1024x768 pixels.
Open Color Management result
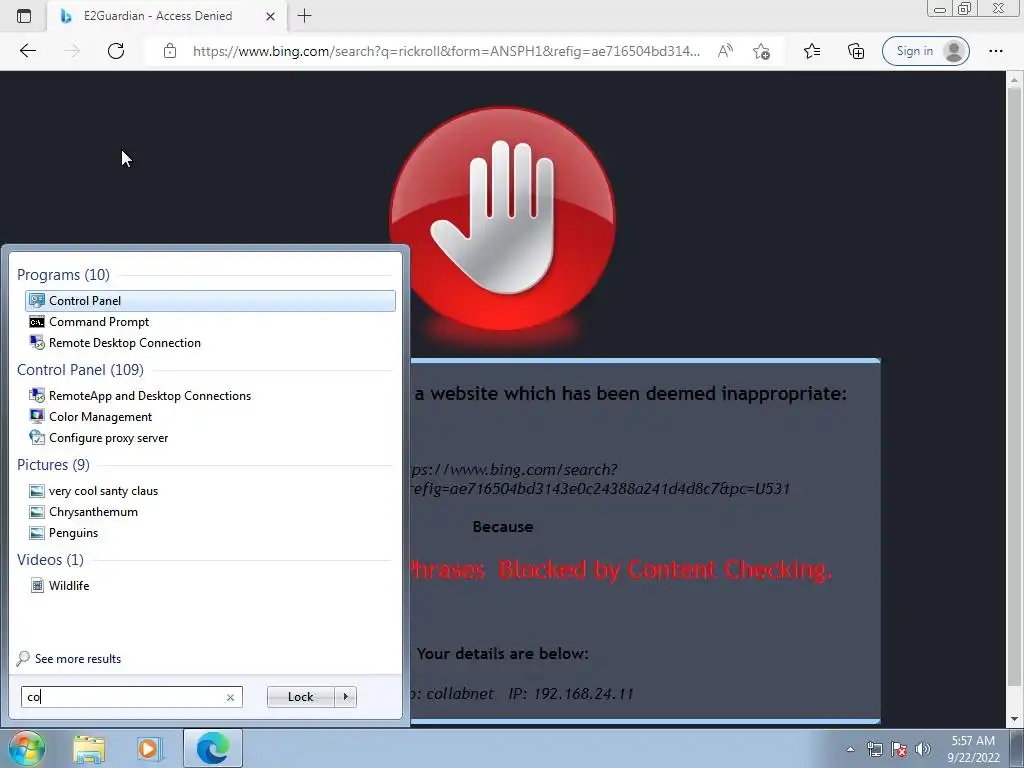tap(210, 417)
